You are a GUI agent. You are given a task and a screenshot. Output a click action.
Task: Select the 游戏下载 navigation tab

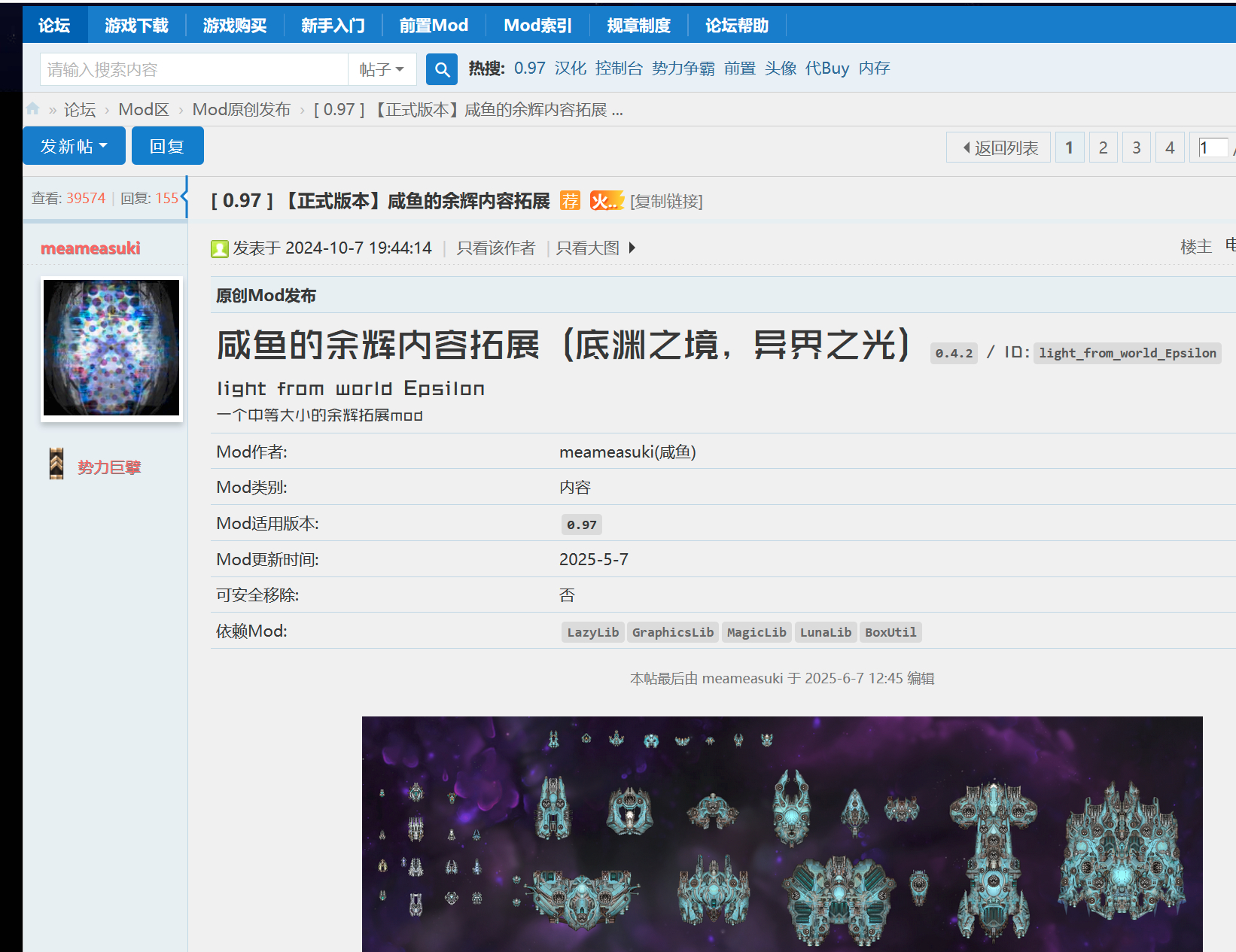[136, 26]
